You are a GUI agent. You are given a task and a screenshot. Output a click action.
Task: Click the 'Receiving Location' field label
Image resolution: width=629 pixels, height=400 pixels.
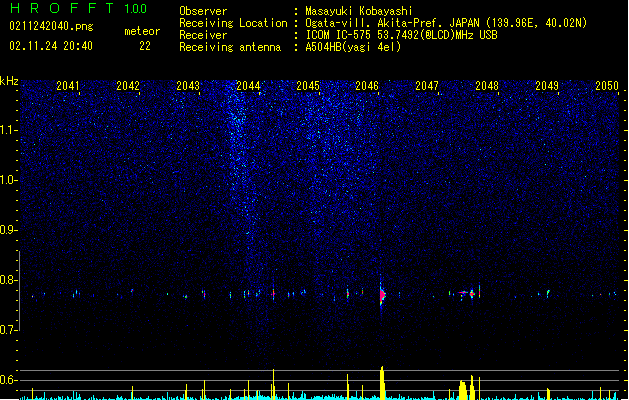coord(233,23)
